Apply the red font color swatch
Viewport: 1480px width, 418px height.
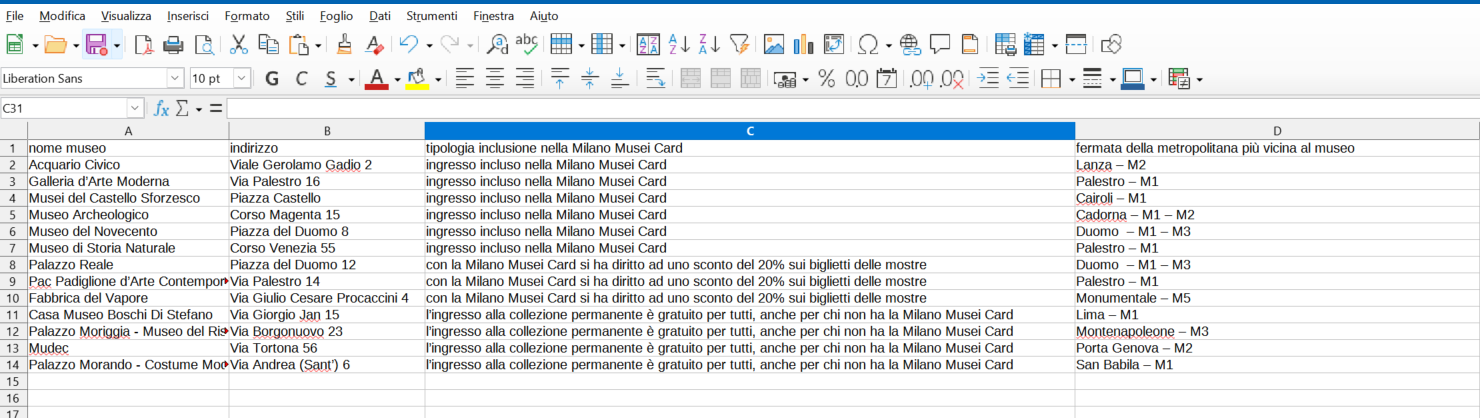coord(376,78)
